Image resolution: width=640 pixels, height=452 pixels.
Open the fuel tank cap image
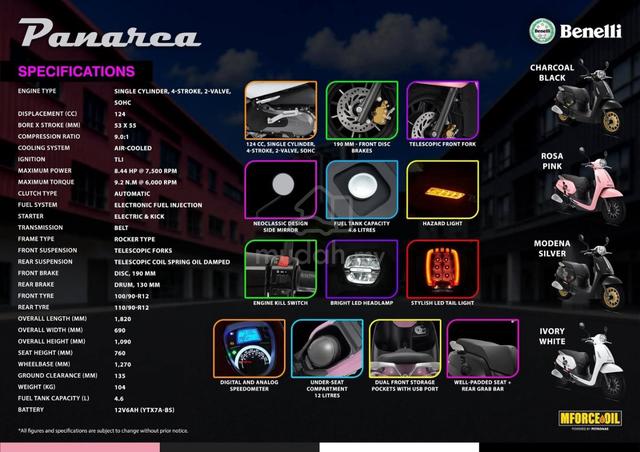[362, 189]
